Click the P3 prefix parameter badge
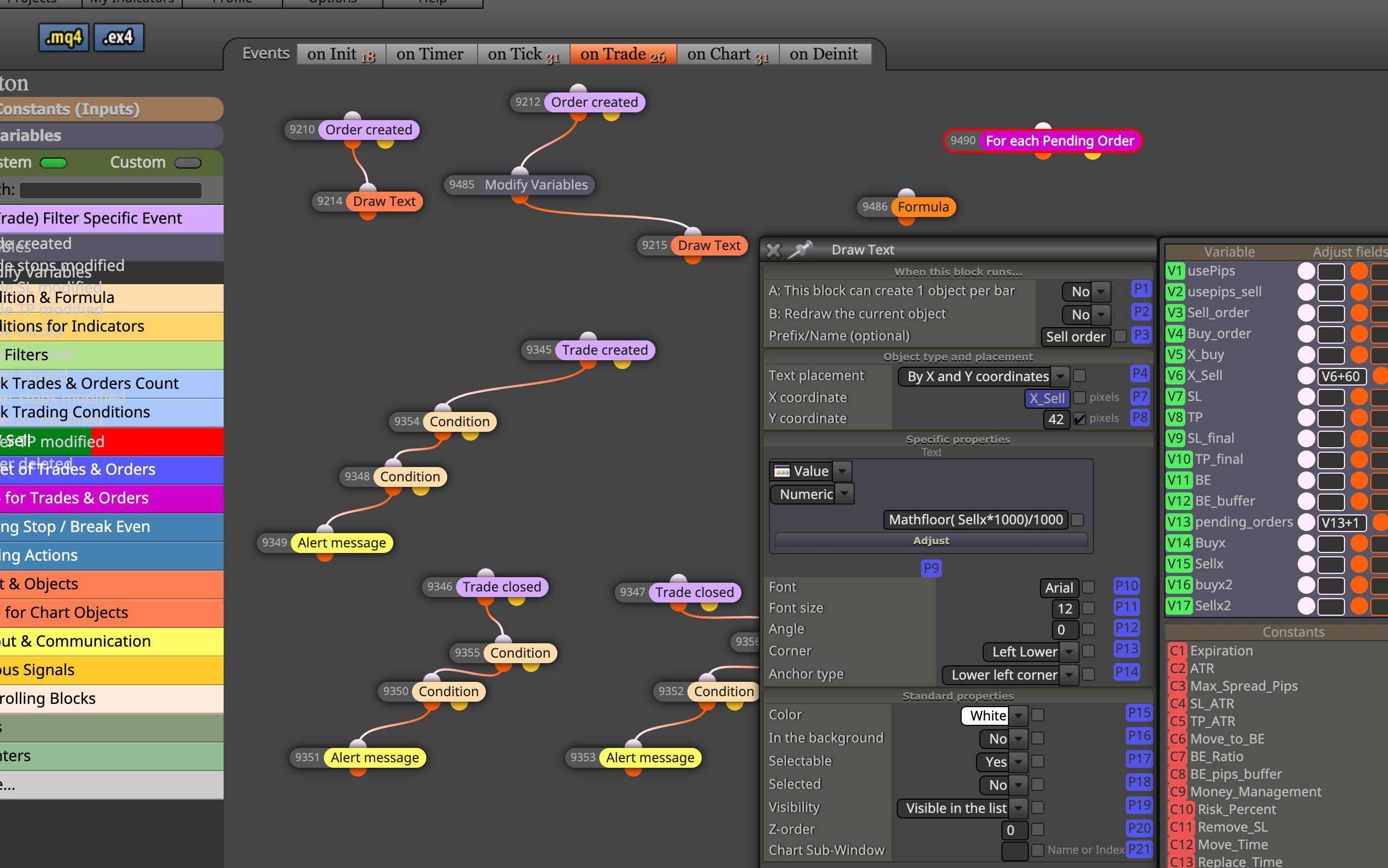The height and width of the screenshot is (868, 1388). [x=1141, y=335]
